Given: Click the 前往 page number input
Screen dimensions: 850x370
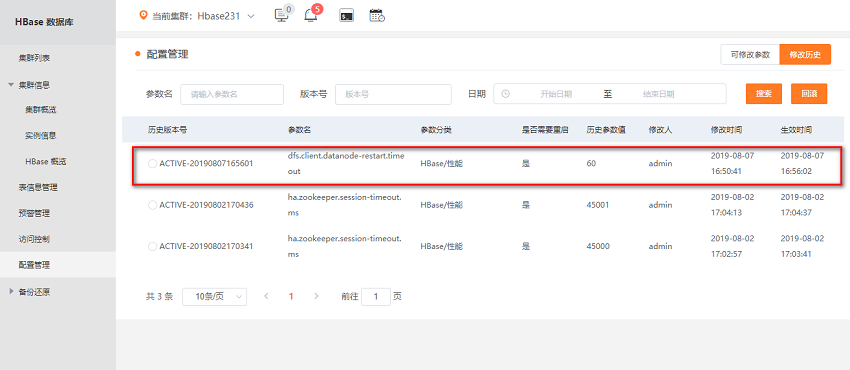Looking at the screenshot, I should (376, 297).
